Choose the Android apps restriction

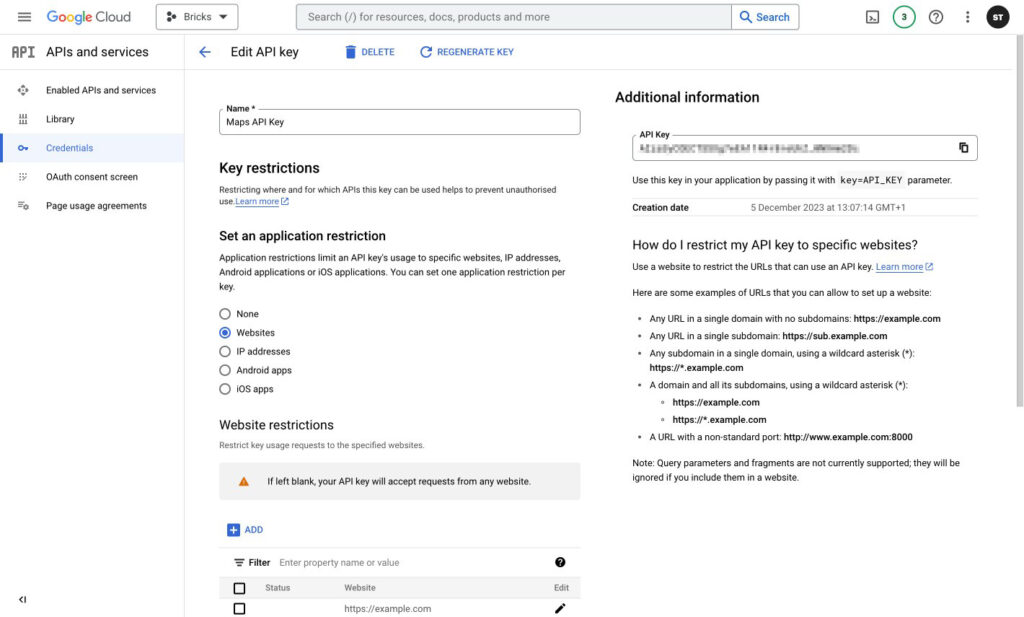225,370
